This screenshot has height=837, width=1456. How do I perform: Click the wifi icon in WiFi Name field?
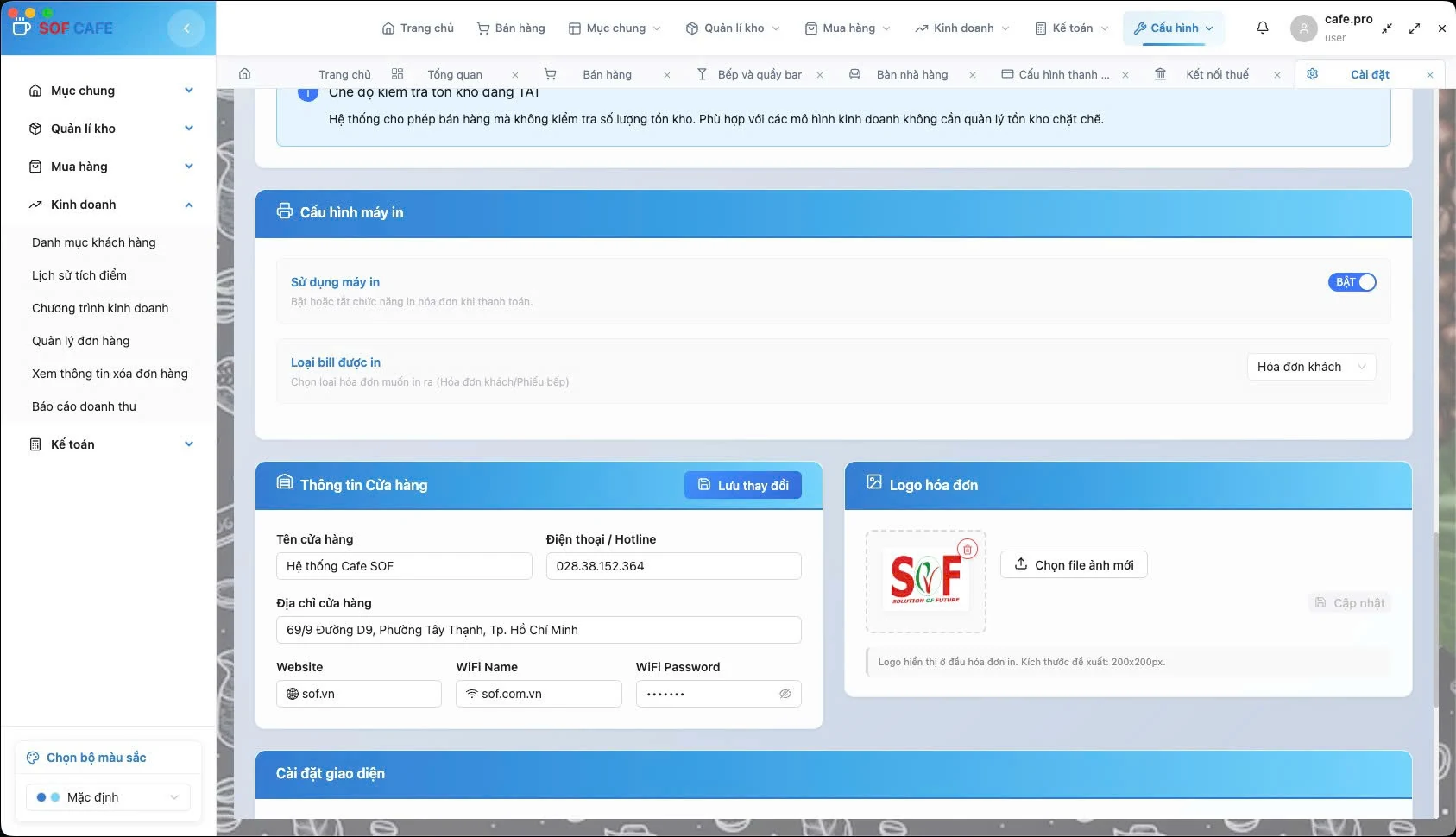pos(472,694)
